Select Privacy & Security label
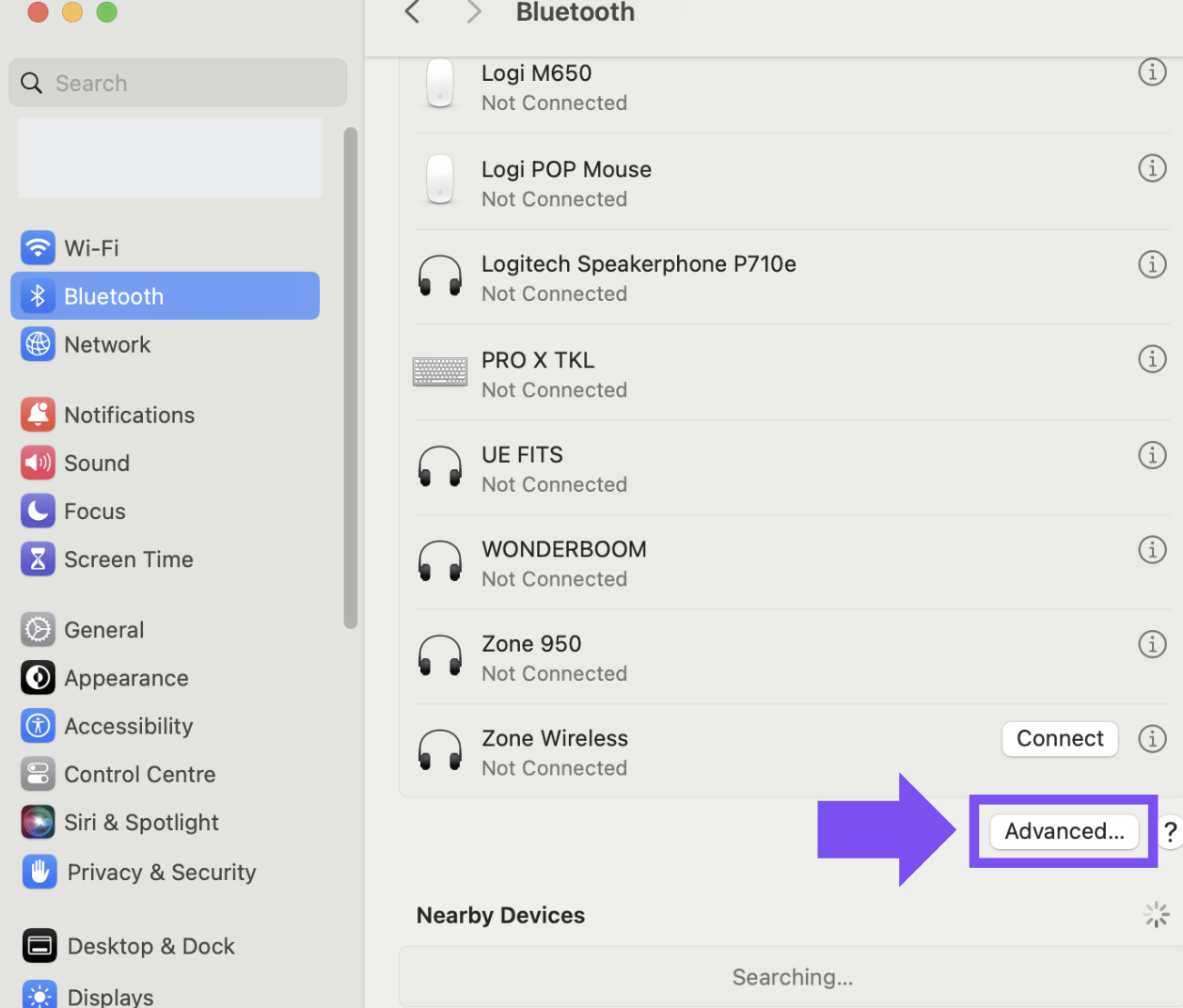The width and height of the screenshot is (1183, 1008). tap(162, 872)
